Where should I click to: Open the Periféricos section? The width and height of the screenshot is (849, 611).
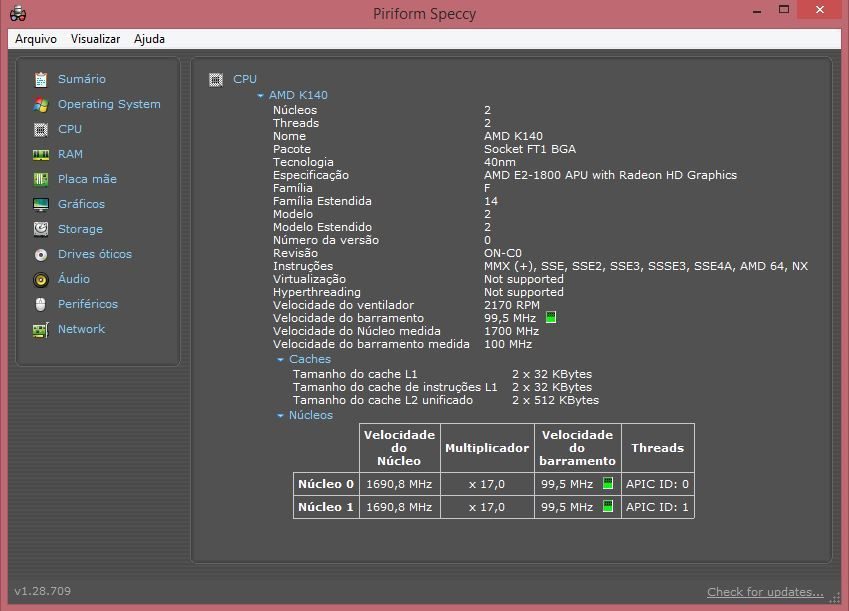tap(88, 304)
